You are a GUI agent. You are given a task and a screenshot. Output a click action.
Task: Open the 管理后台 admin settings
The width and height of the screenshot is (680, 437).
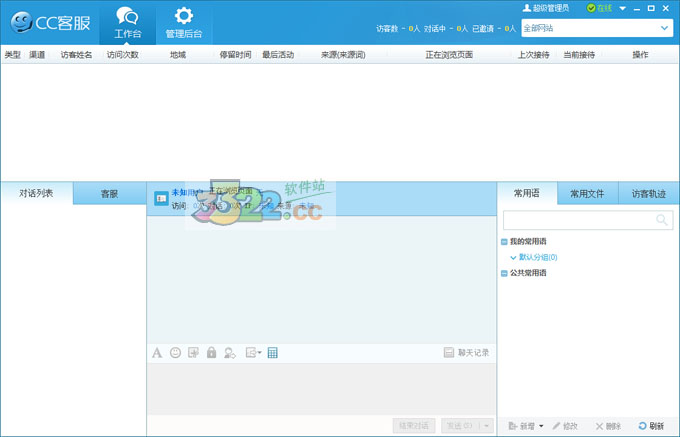click(184, 22)
